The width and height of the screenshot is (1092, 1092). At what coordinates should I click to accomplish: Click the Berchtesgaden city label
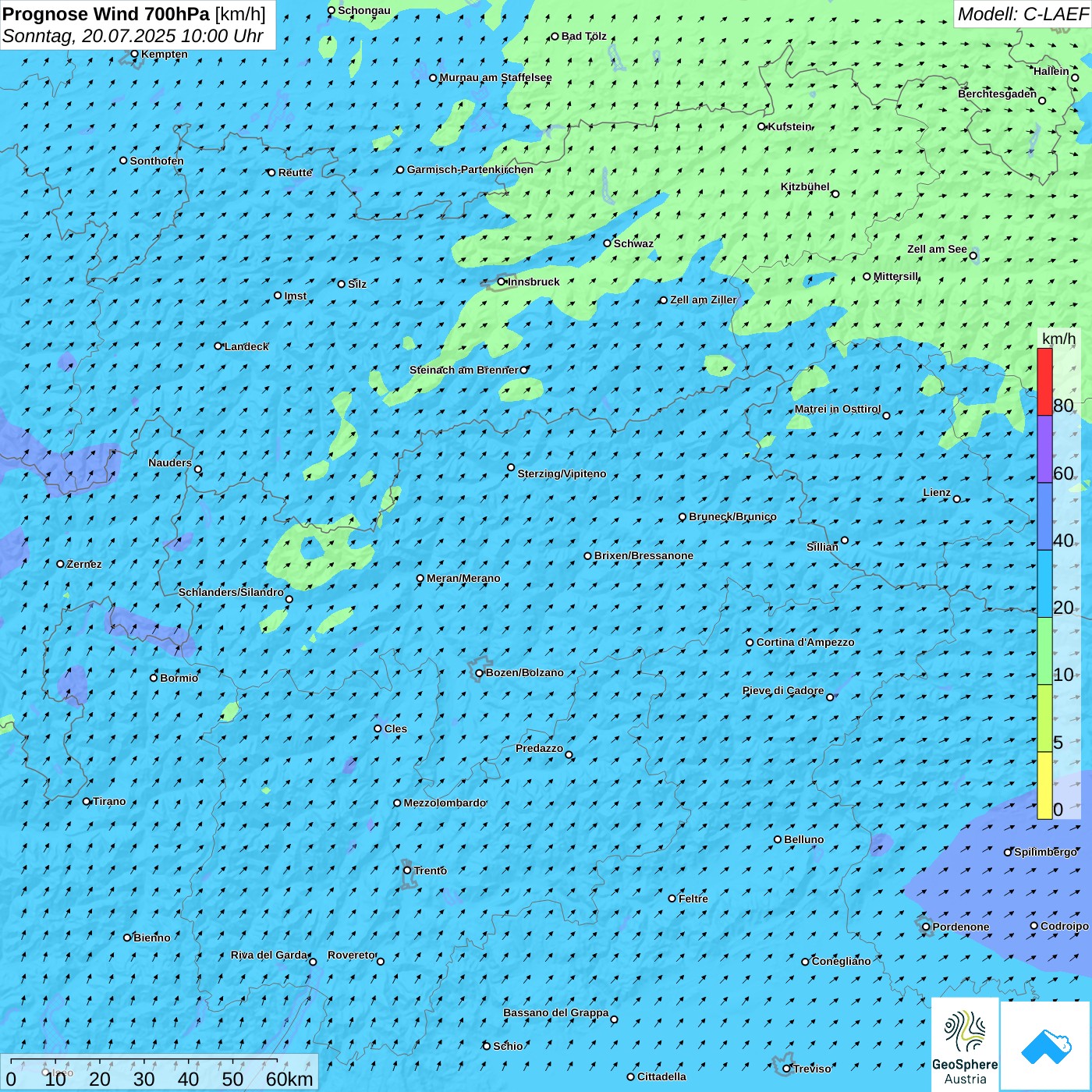998,94
